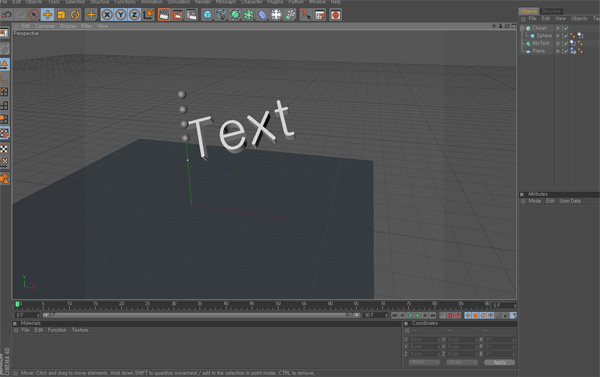Toggle autokeying button
Screen dimensions: 600x377
(450, 315)
